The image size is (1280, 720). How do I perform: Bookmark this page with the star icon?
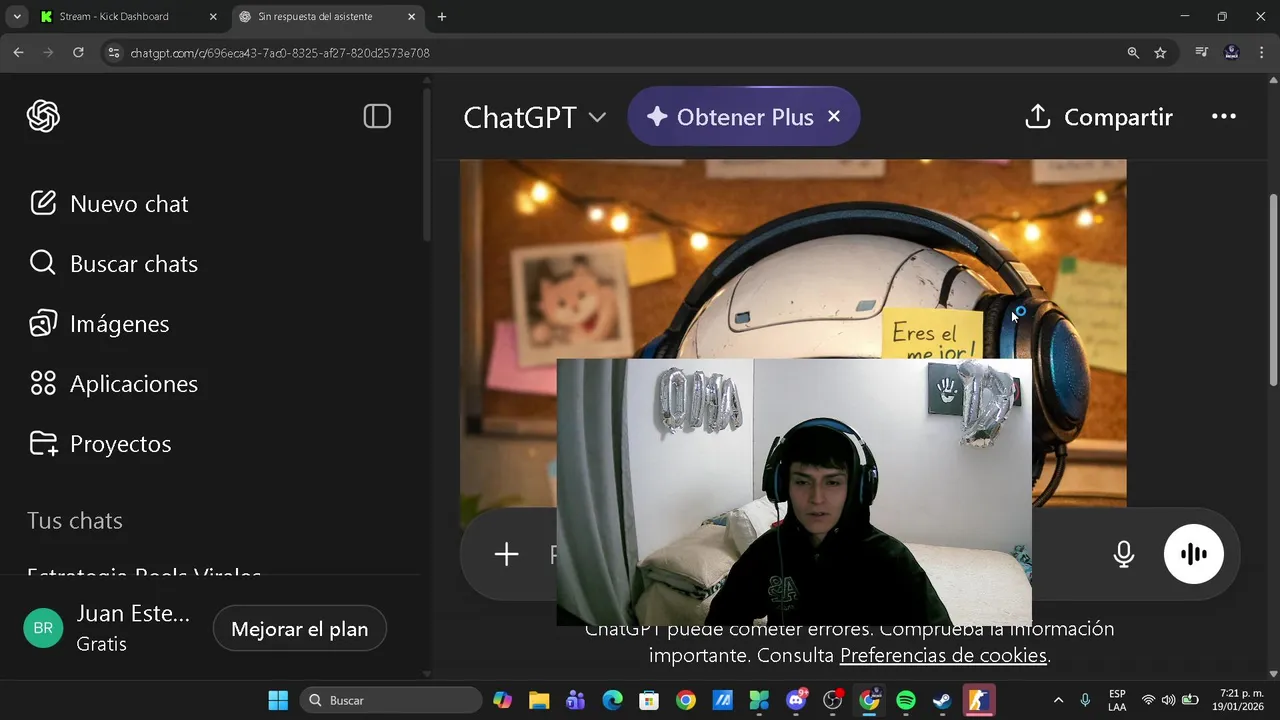(x=1160, y=53)
